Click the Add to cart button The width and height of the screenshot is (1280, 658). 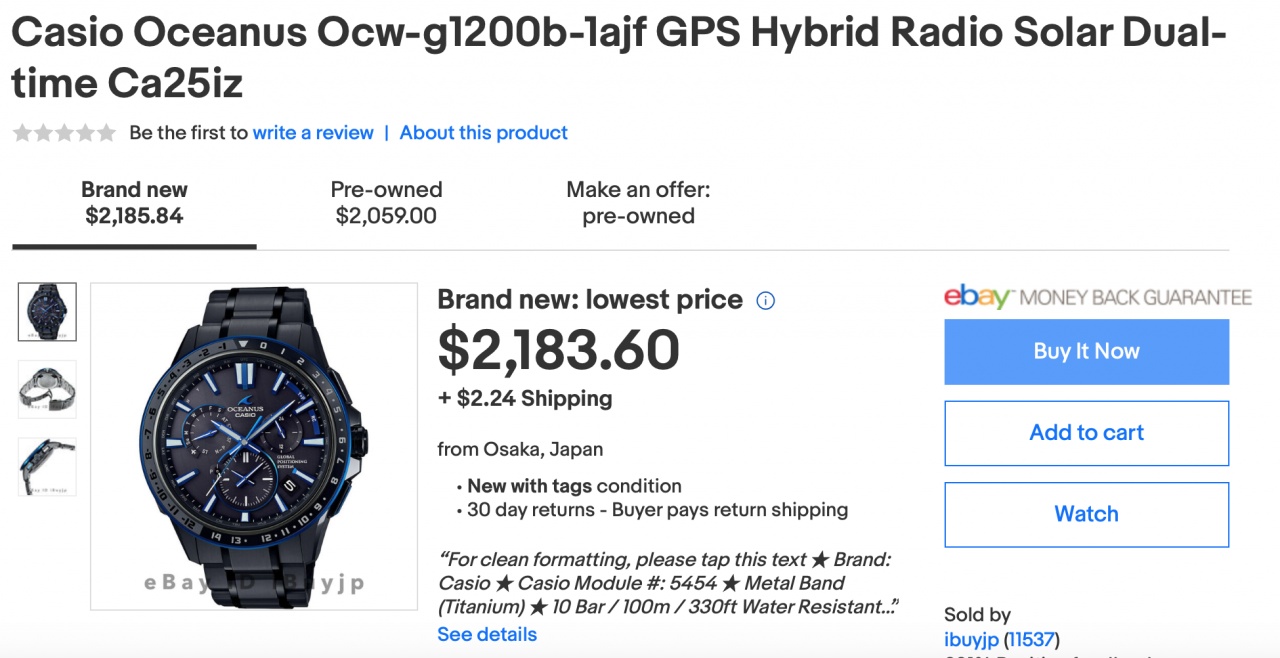(x=1086, y=433)
